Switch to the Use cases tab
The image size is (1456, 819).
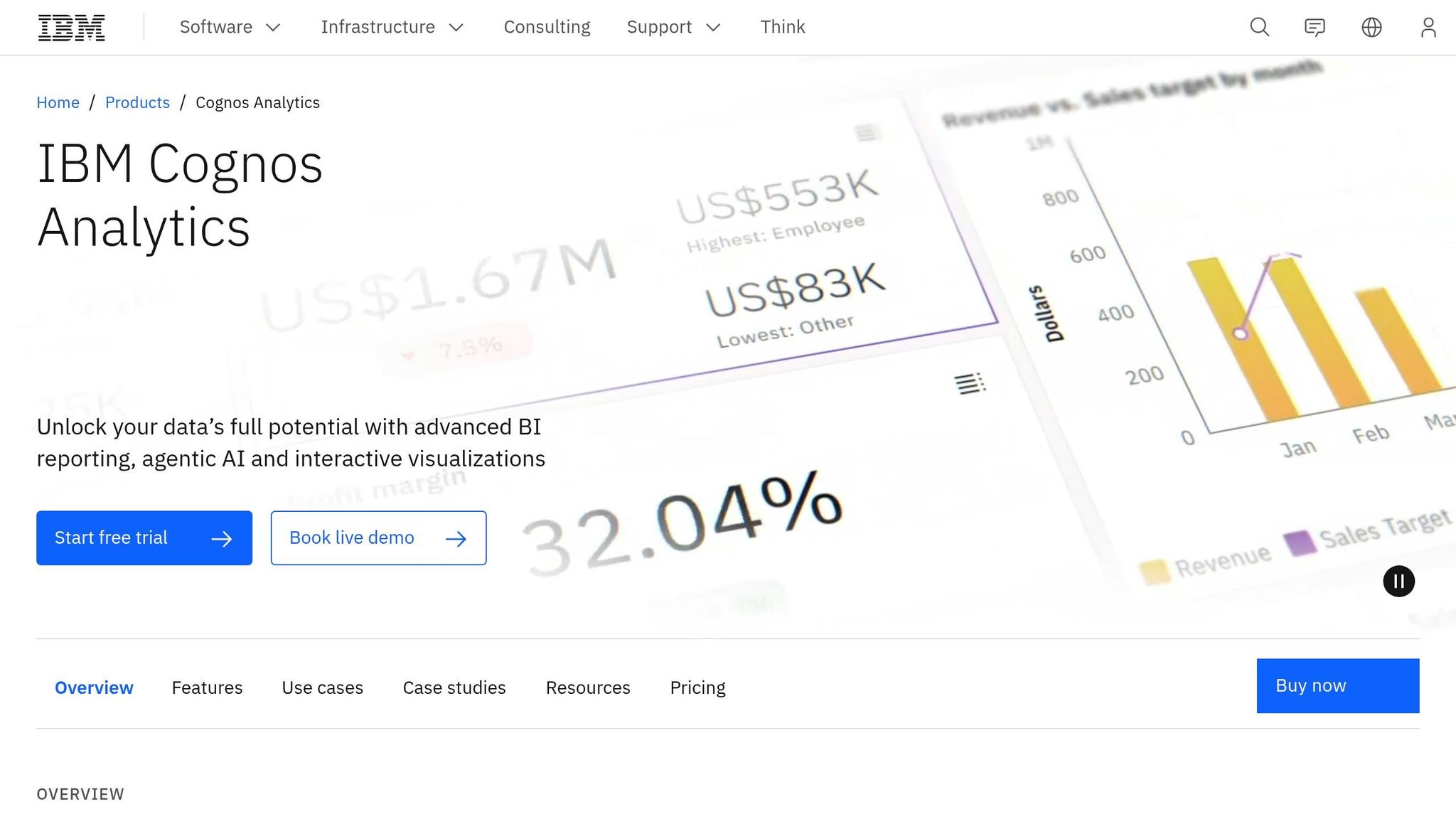coord(322,687)
